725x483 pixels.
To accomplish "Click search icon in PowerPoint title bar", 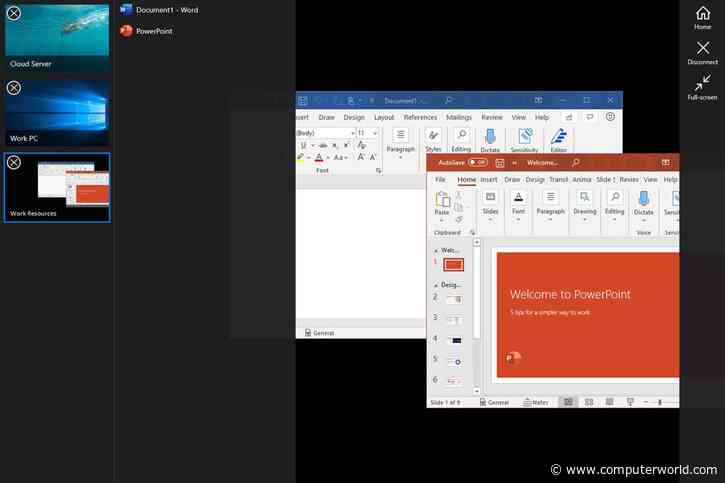I will click(x=576, y=163).
